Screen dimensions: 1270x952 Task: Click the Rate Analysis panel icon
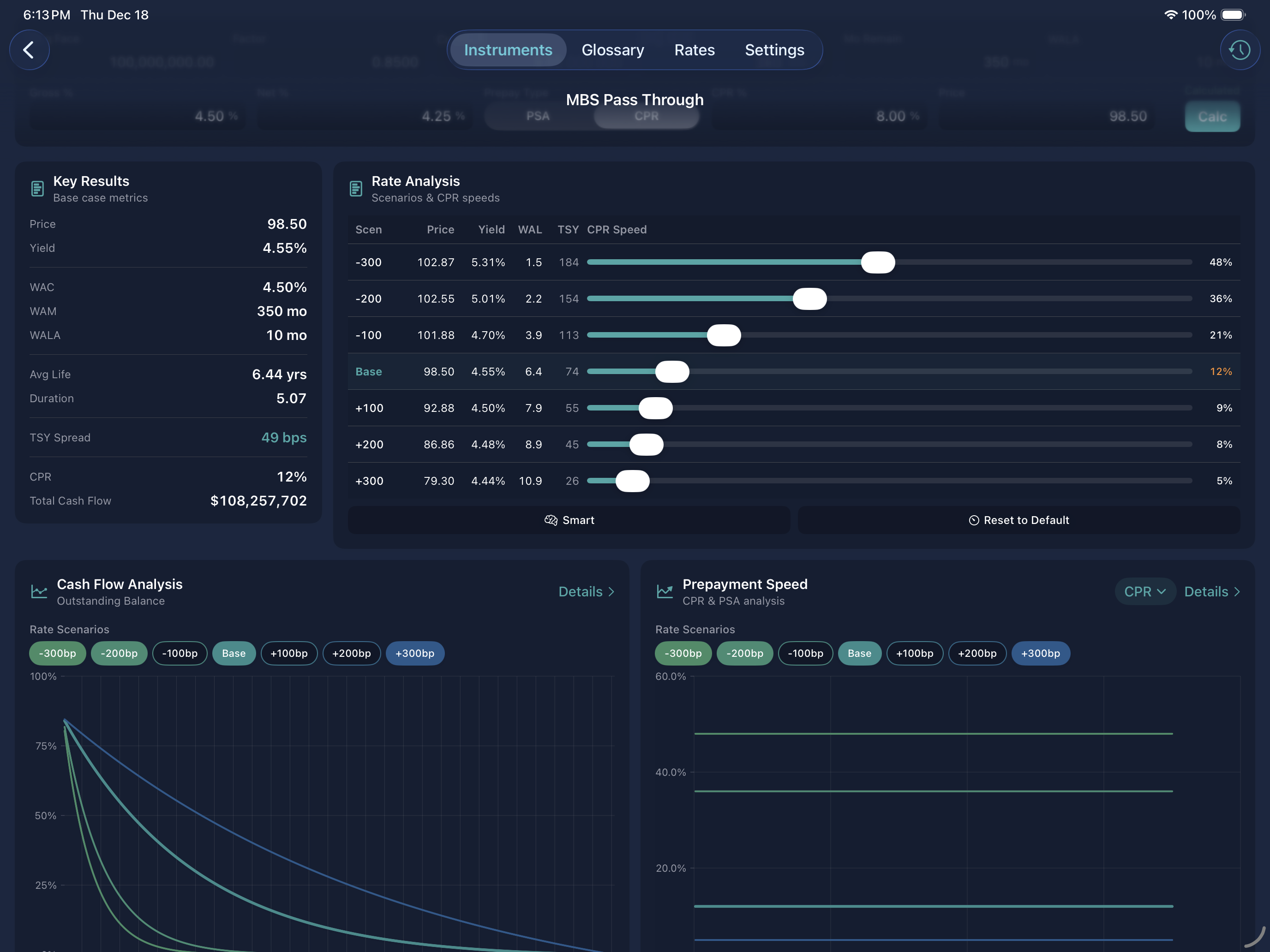[x=355, y=188]
